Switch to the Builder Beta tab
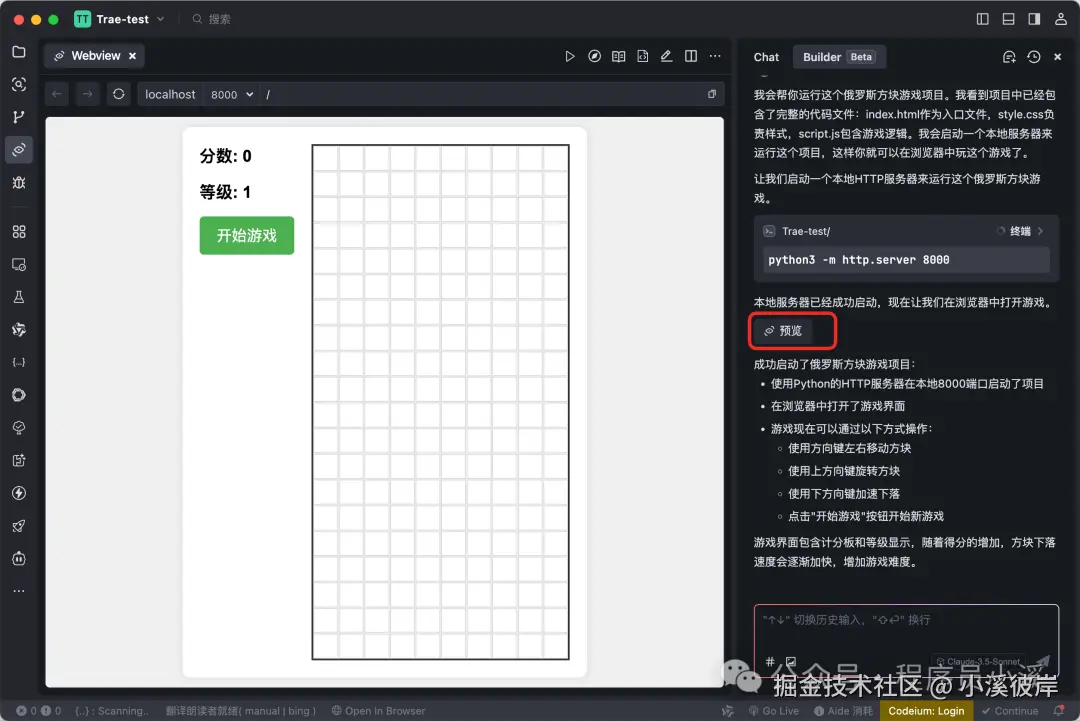Viewport: 1080px width, 721px height. [838, 57]
